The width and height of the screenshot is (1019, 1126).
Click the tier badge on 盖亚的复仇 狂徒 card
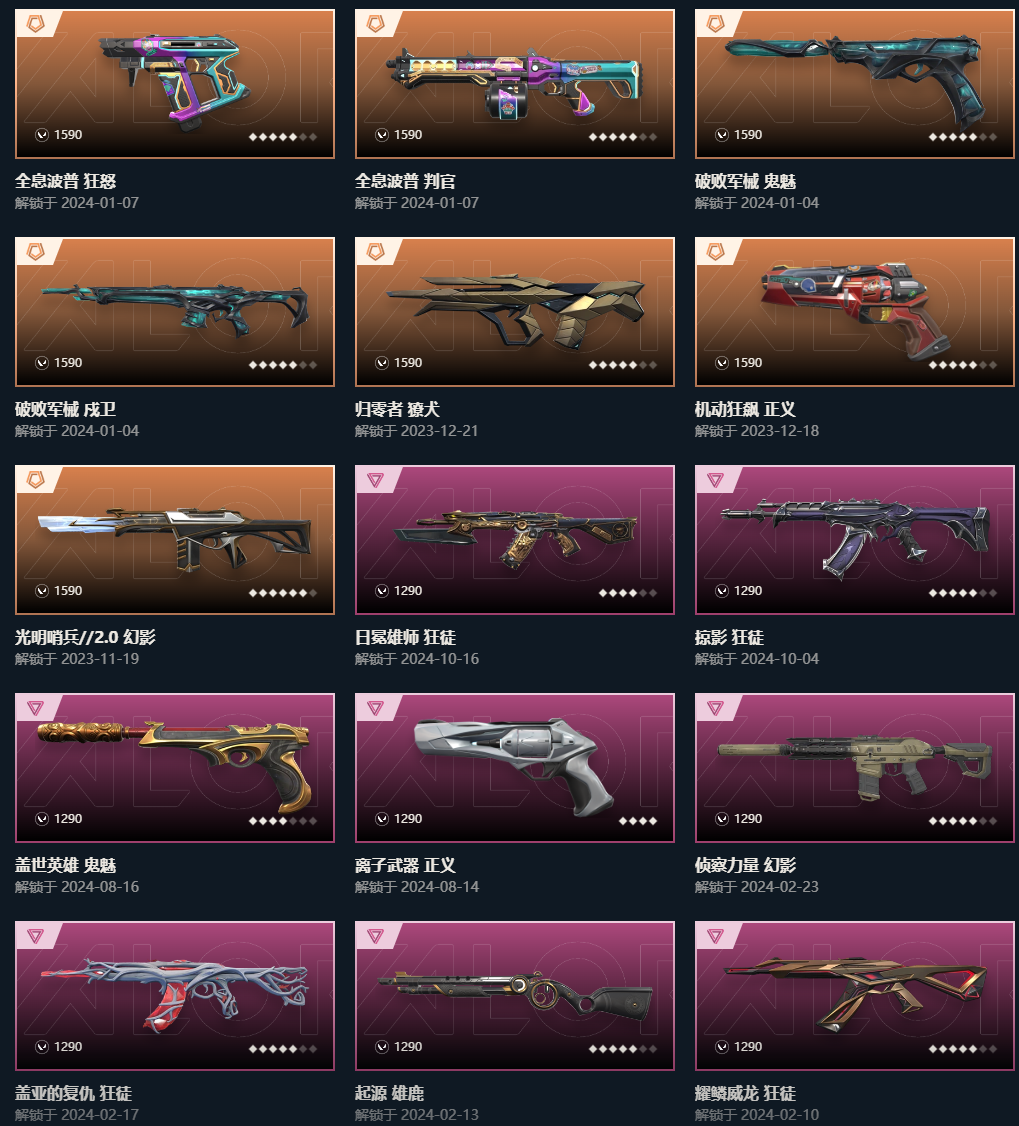(x=35, y=936)
